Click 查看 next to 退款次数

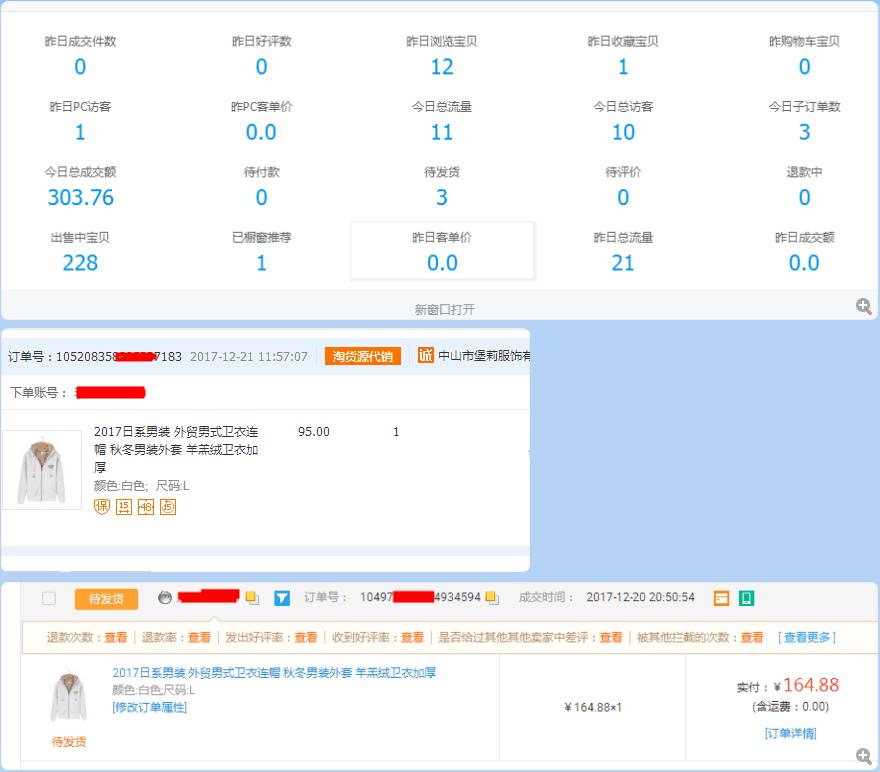[x=117, y=635]
